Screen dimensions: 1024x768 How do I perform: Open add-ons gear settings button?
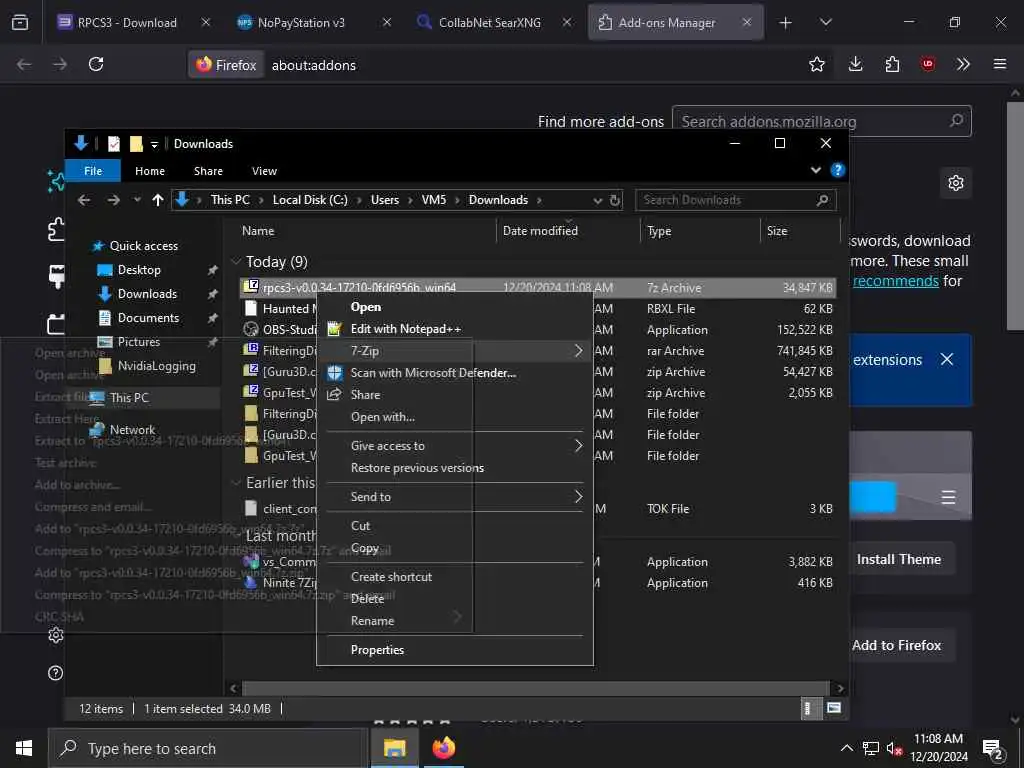point(955,183)
